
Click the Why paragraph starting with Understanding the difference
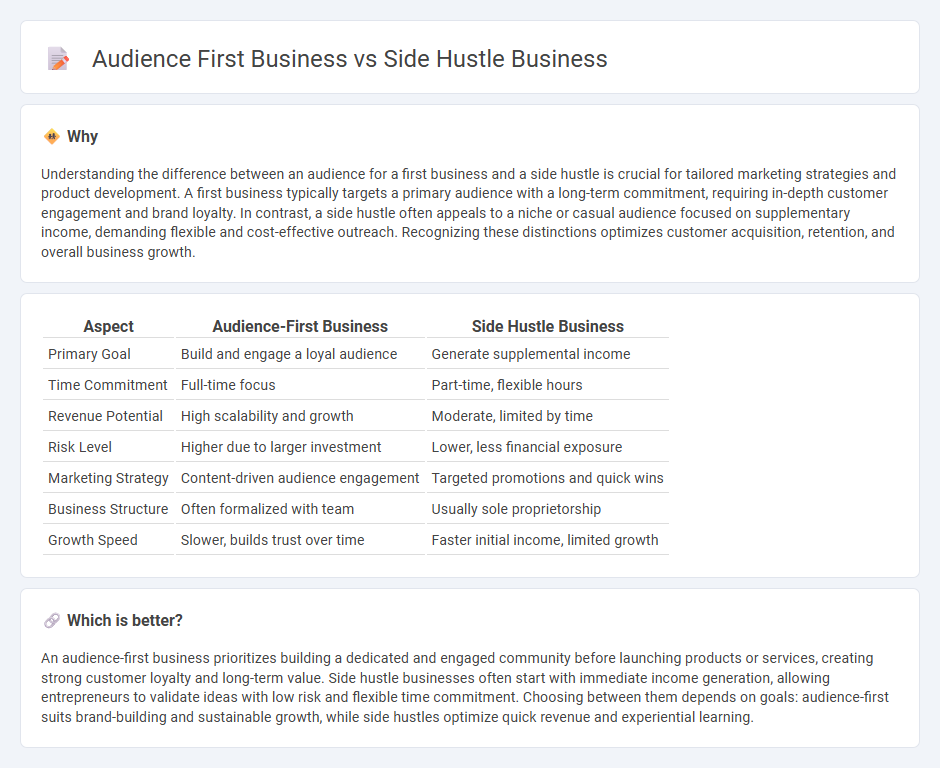coord(469,213)
